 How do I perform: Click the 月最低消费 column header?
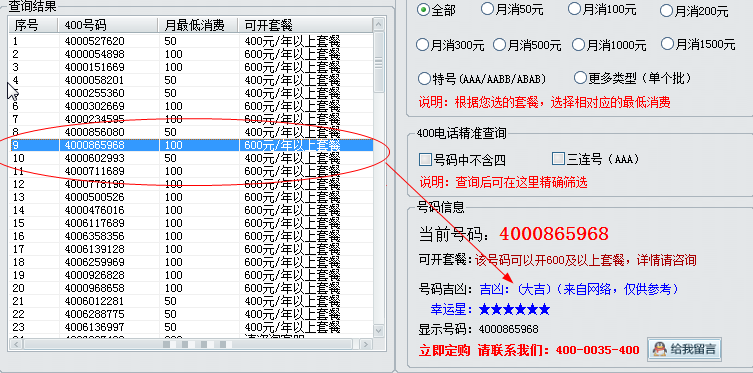tap(198, 25)
